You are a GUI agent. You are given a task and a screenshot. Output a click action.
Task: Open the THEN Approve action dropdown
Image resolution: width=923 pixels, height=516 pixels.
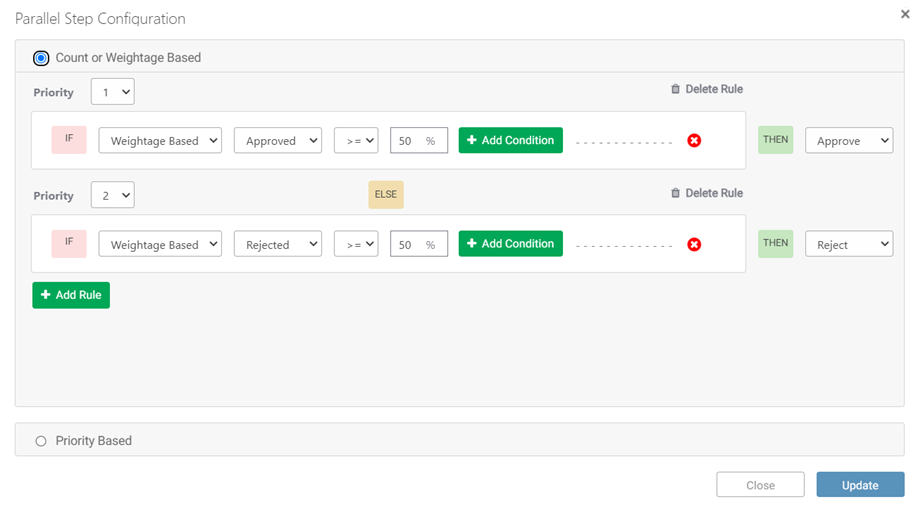[x=849, y=141]
